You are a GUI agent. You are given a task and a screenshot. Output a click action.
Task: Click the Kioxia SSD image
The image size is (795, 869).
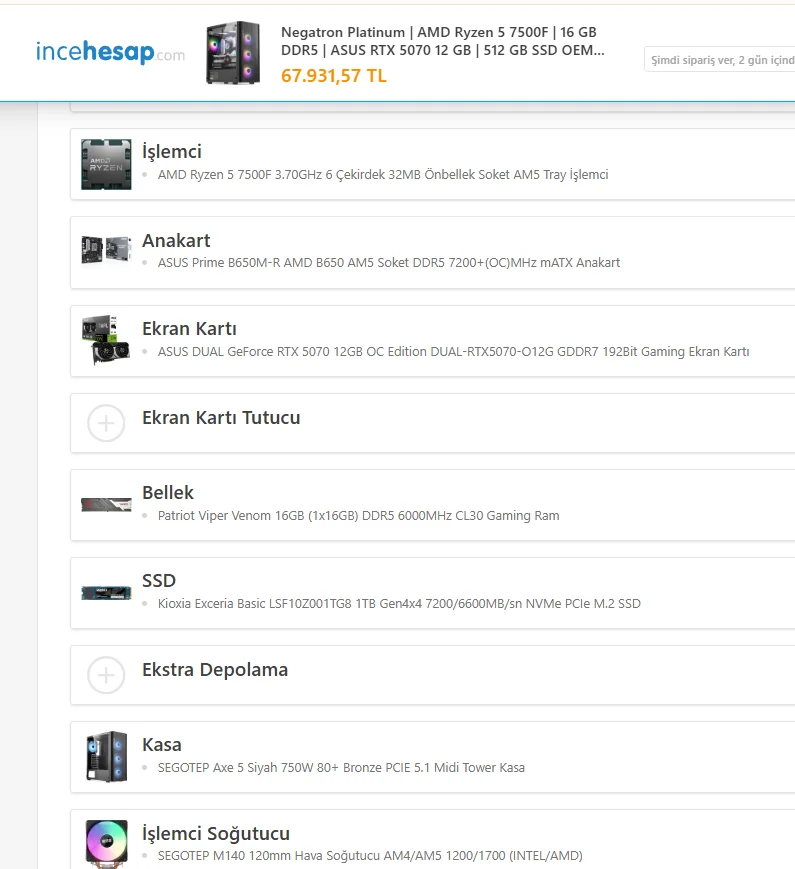tap(106, 592)
